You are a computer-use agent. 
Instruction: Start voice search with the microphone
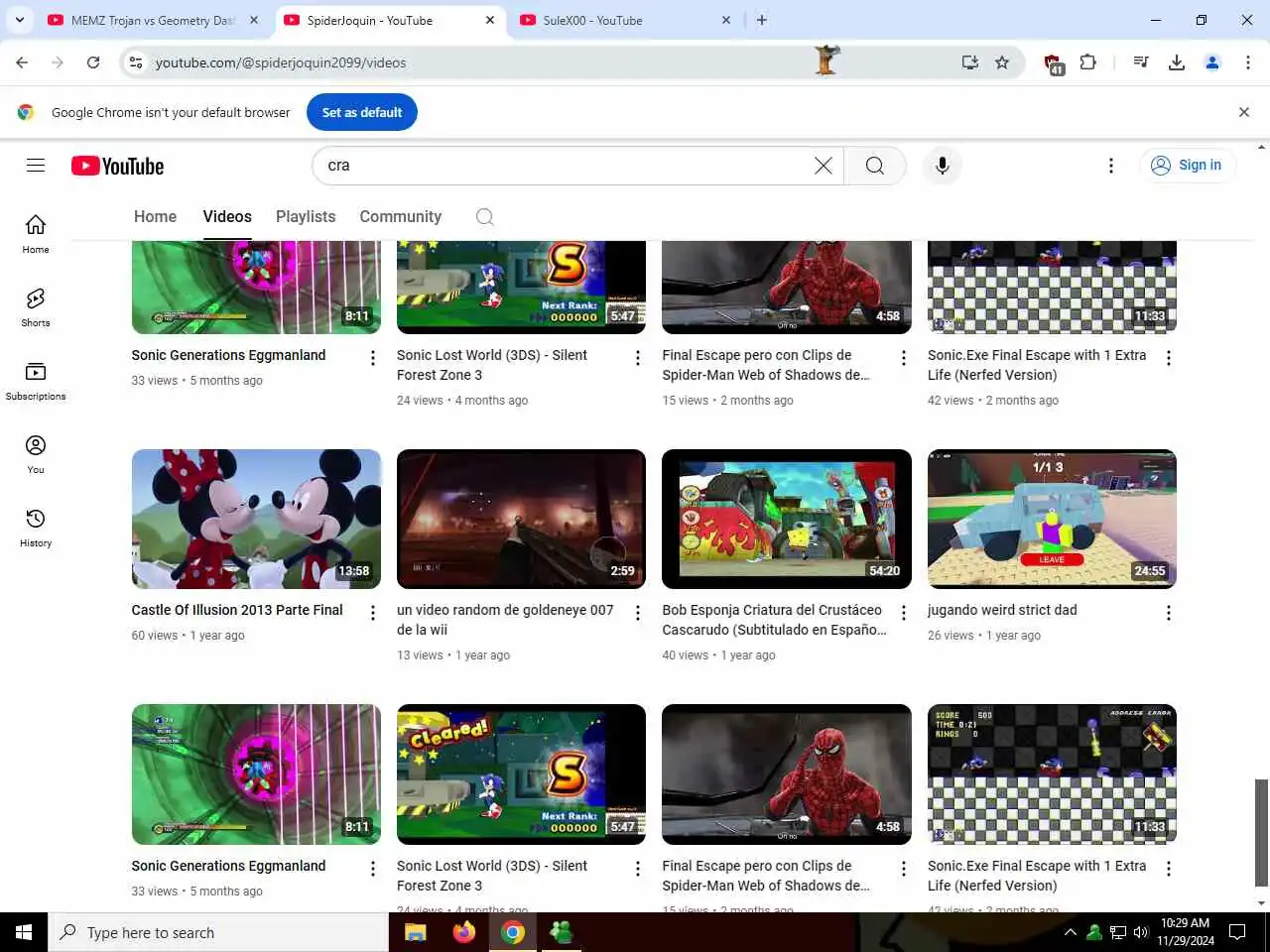click(x=943, y=166)
